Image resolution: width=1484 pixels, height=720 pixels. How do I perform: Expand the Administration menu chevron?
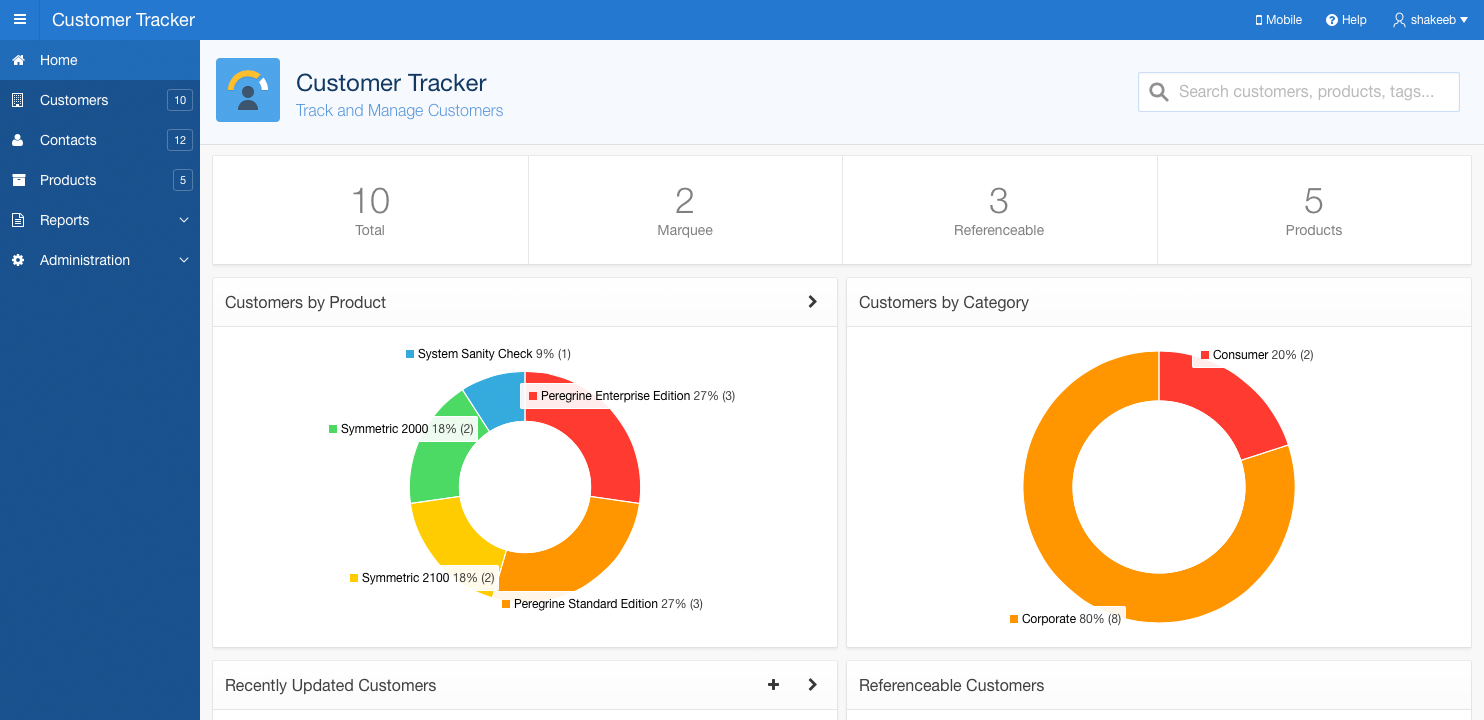[184, 260]
